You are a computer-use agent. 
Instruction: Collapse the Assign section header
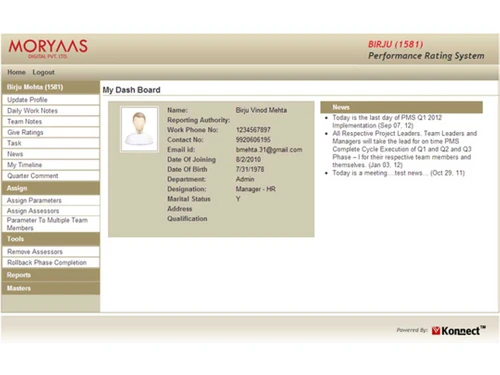click(51, 188)
